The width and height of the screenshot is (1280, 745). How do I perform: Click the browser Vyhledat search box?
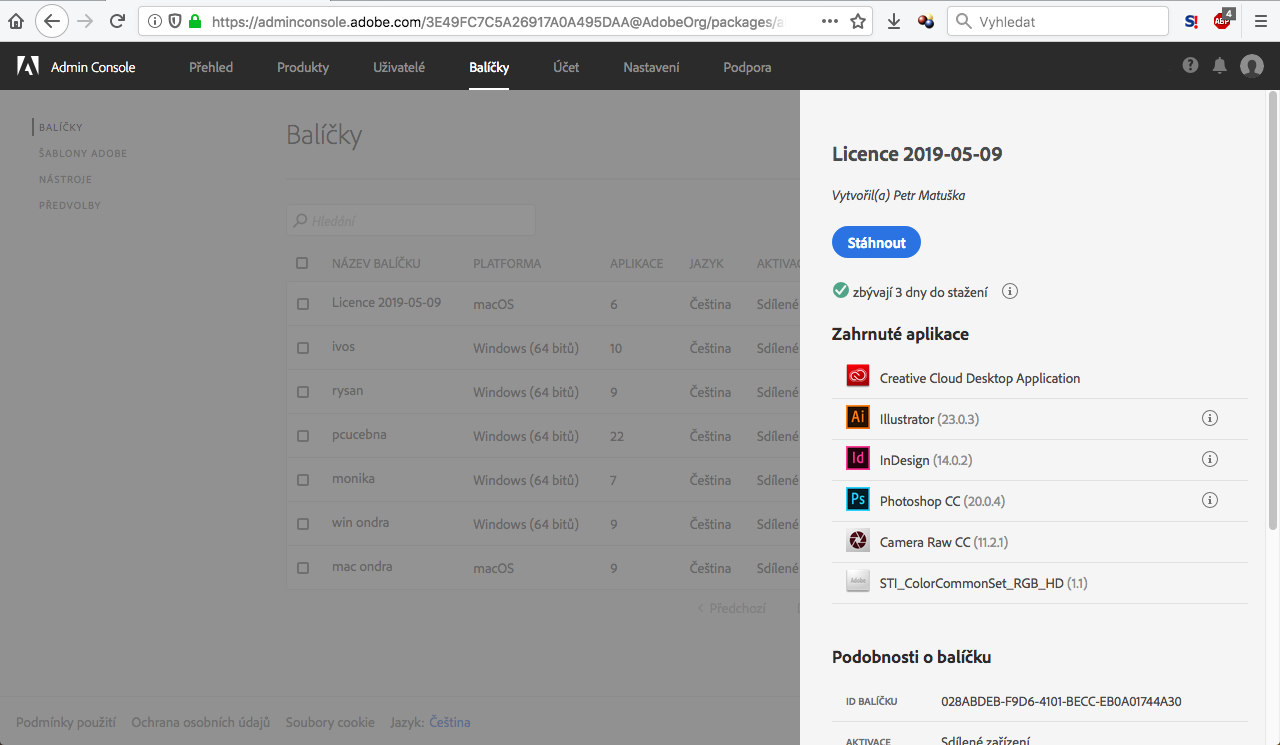coord(1058,21)
